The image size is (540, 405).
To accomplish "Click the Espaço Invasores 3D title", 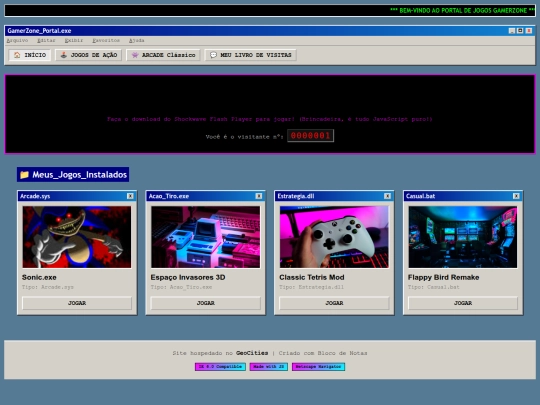I will (188, 277).
